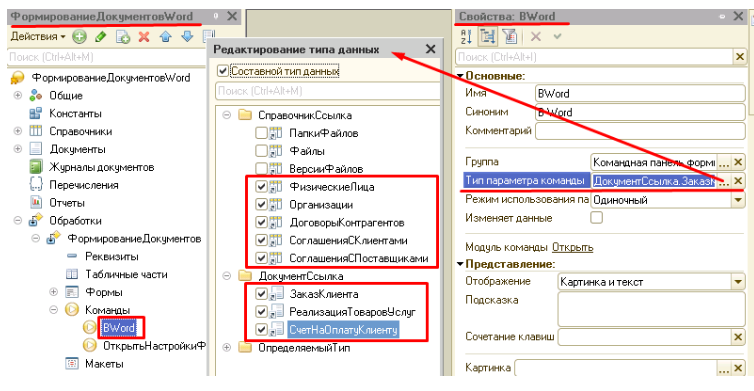The image size is (754, 391).
Task: Select the ВWord command in the tree
Action: (119, 328)
